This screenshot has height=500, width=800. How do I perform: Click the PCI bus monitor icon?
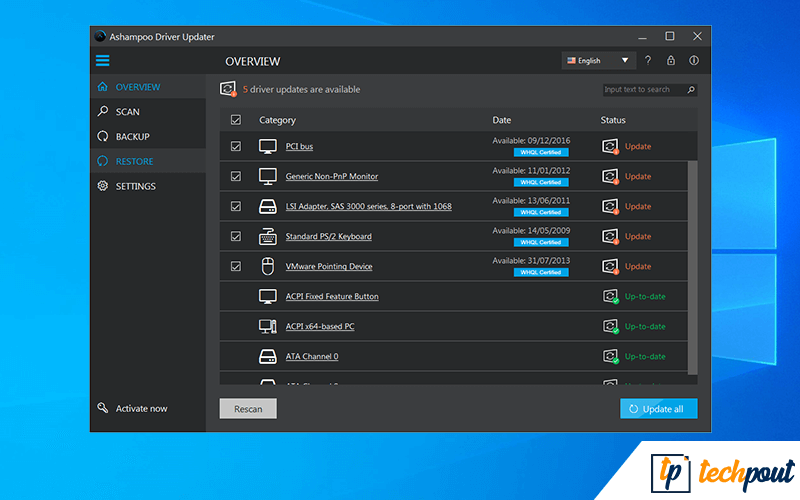268,146
